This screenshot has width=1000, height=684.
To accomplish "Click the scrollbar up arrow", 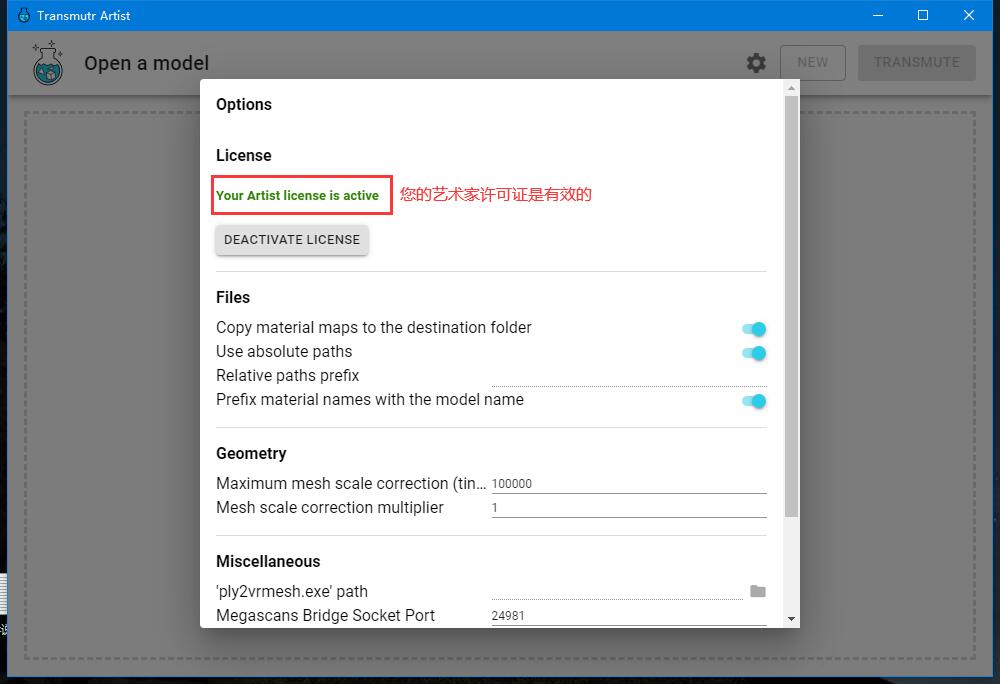I will (791, 88).
